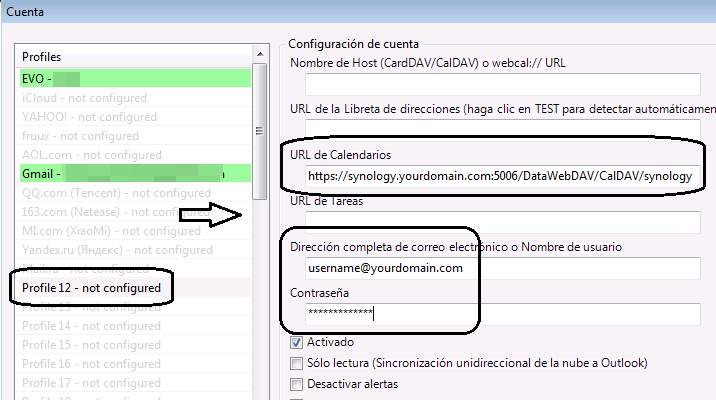Select Profile 14 - not configured
716x400 pixels.
[x=135, y=326]
